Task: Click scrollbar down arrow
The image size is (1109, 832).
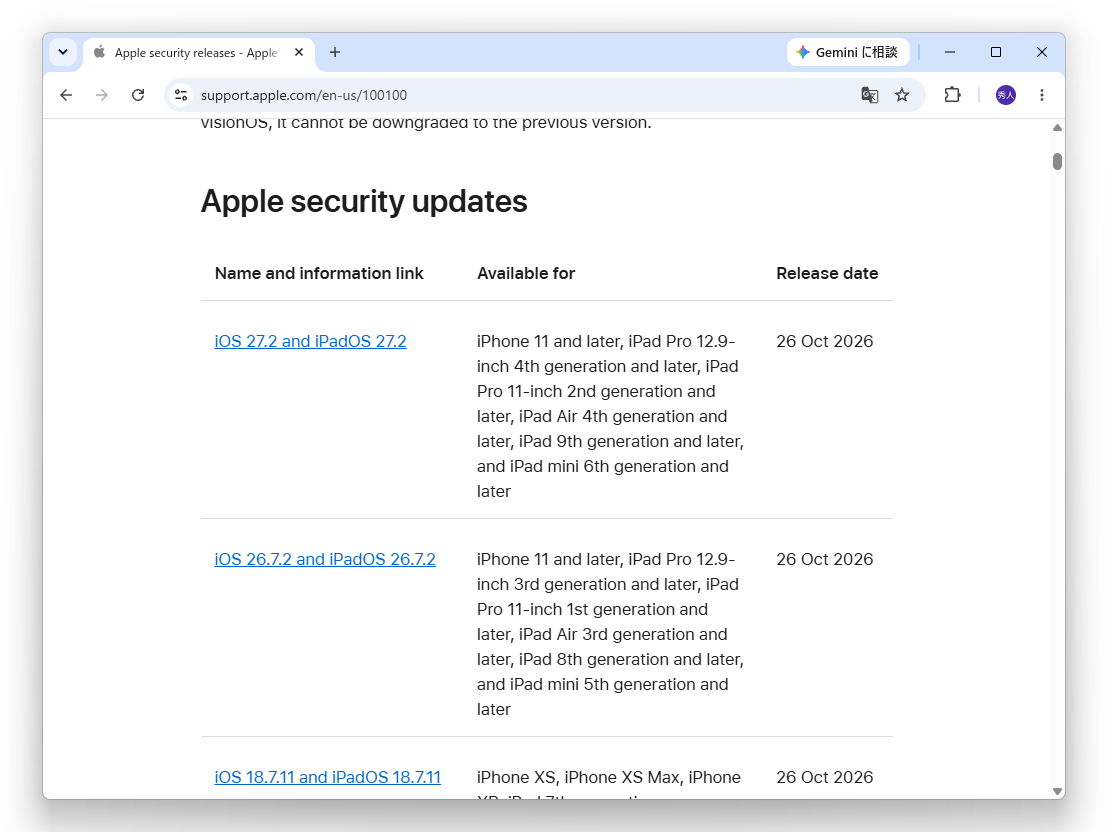Action: click(1057, 792)
